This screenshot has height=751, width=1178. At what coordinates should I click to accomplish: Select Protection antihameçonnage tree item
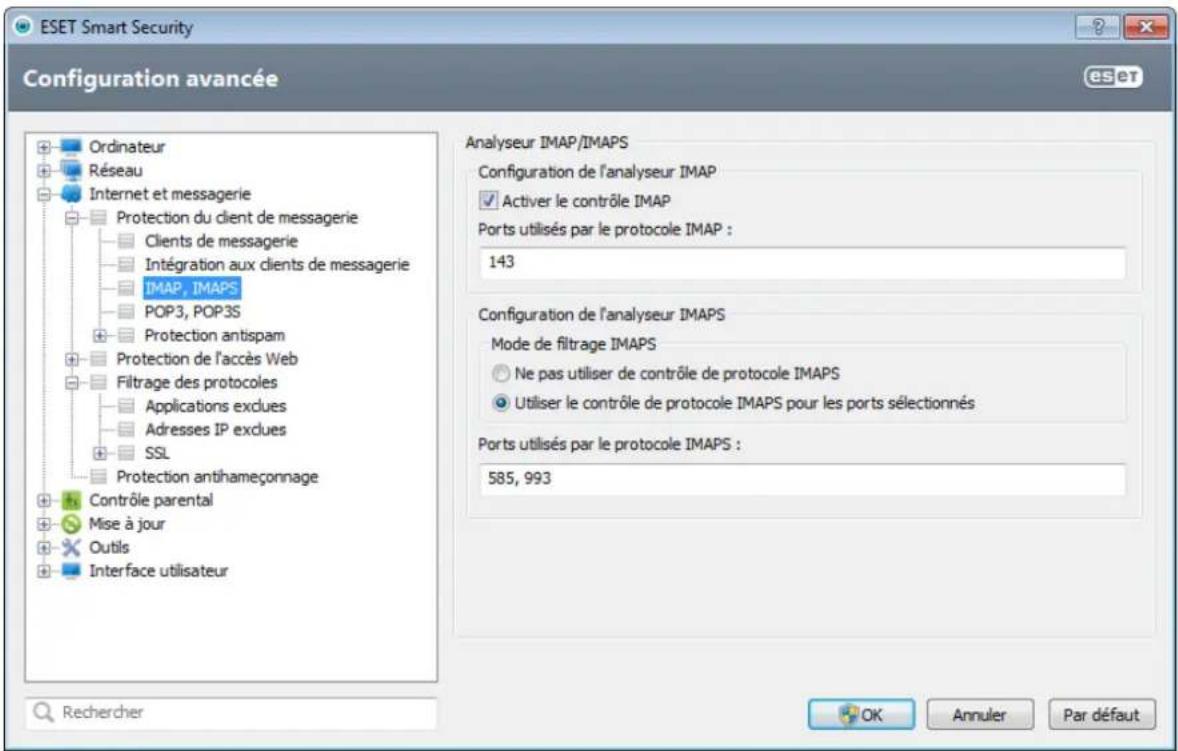tap(217, 477)
